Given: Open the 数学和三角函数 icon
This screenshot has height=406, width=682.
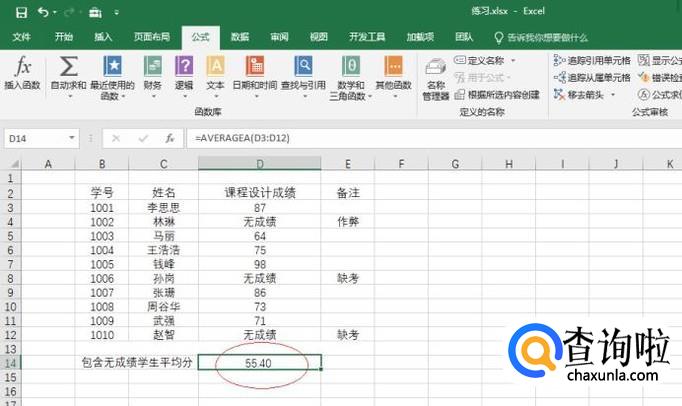Looking at the screenshot, I should (351, 67).
